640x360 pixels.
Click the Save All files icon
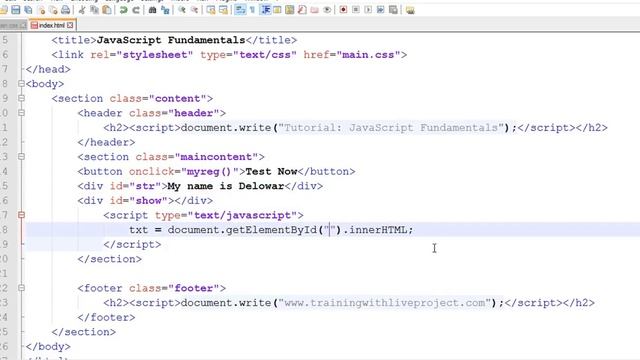tap(28, 10)
